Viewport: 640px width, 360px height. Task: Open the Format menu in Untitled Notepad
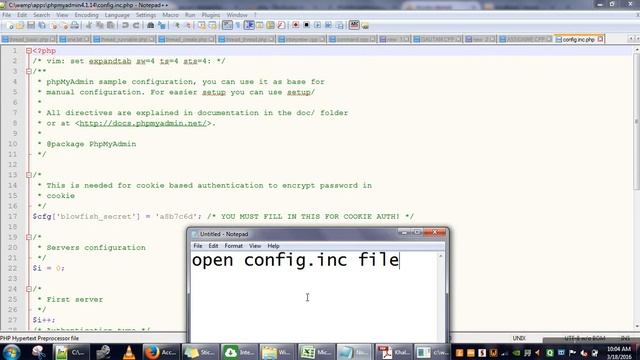click(x=233, y=246)
